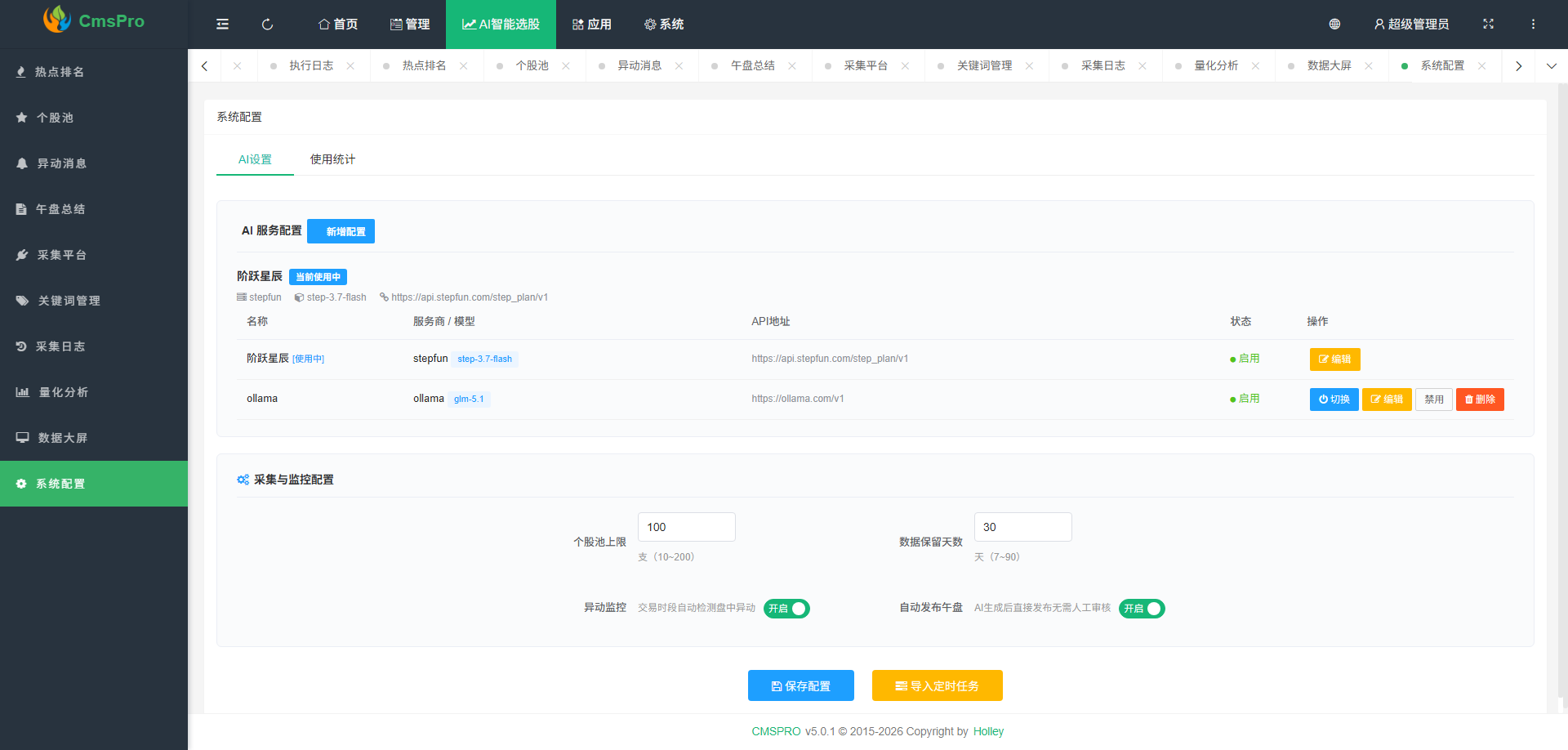Switch to the 采集日志 page tab

(x=1103, y=65)
